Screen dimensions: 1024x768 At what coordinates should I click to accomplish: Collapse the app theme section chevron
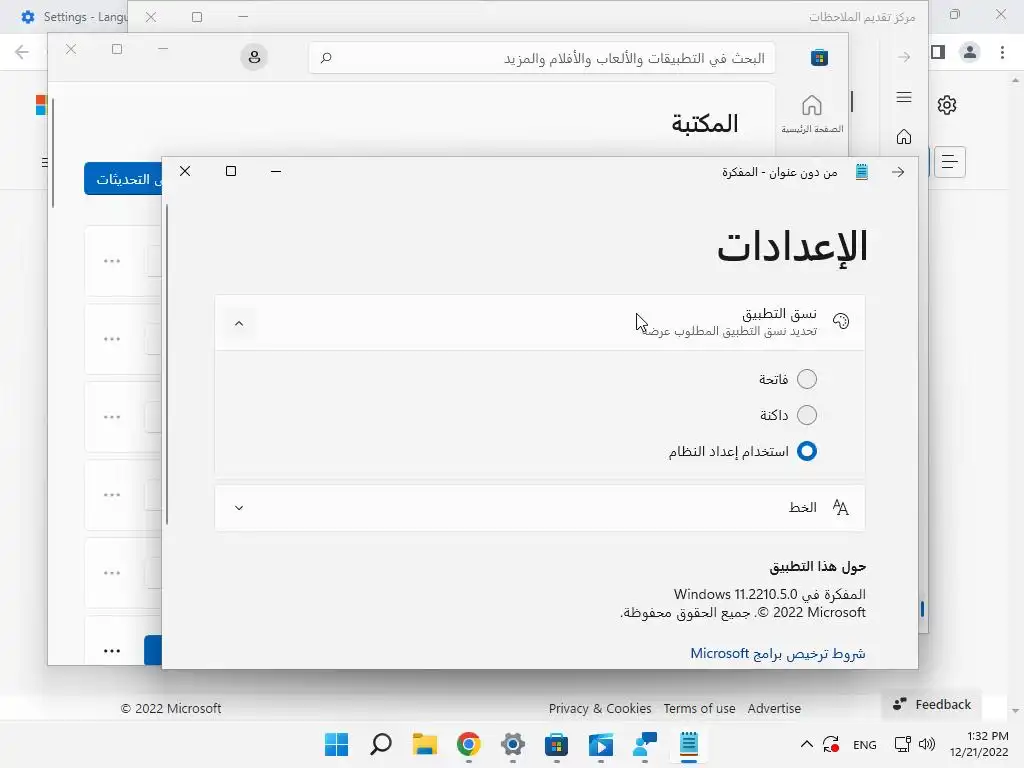click(x=239, y=323)
